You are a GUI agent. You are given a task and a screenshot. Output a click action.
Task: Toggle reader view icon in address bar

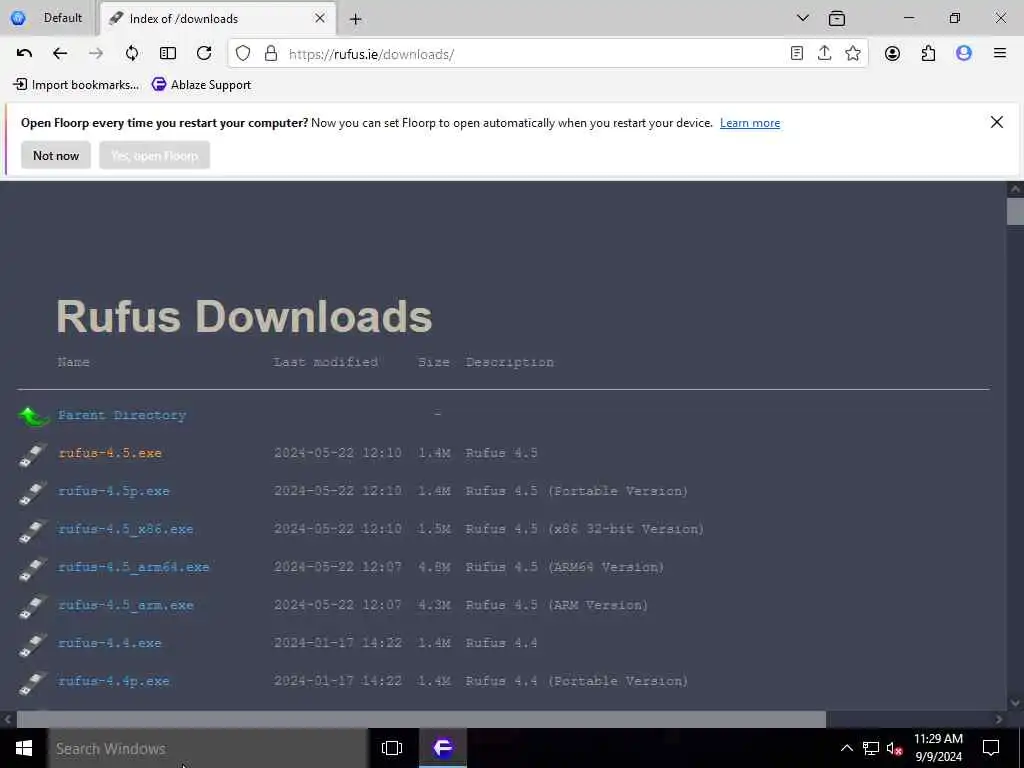[797, 54]
